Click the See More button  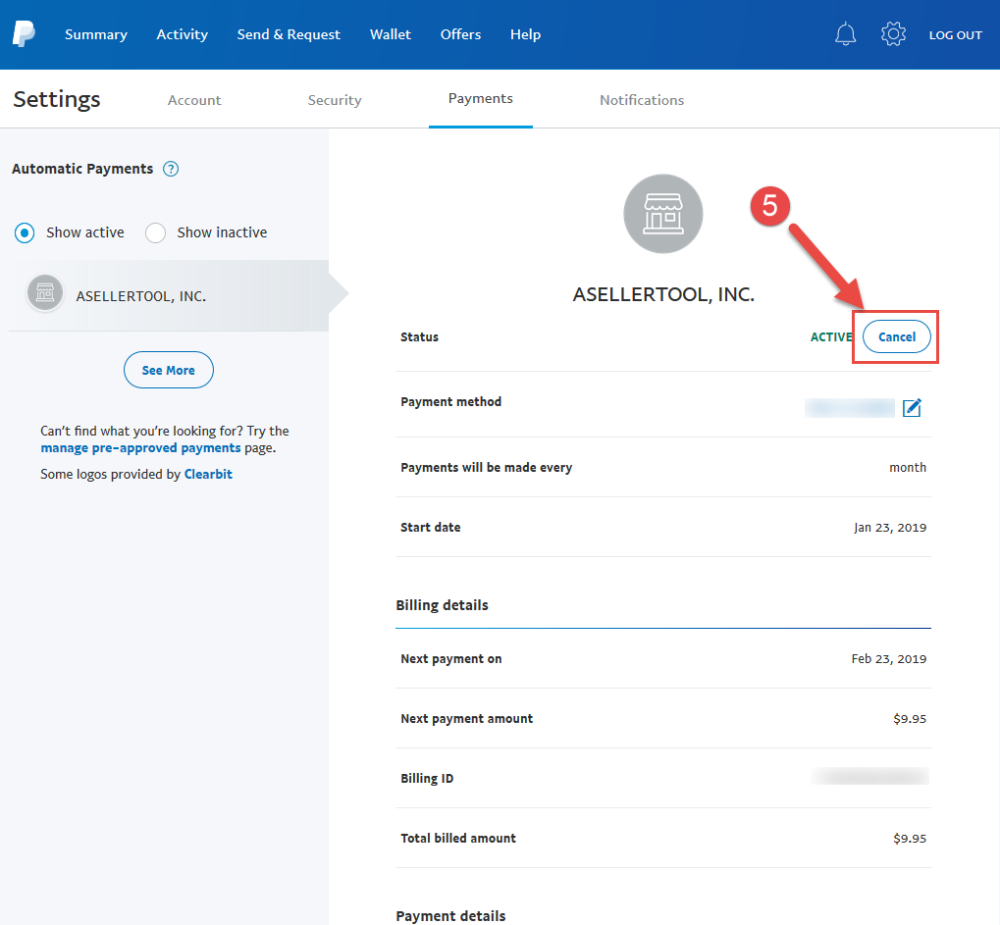click(x=168, y=370)
